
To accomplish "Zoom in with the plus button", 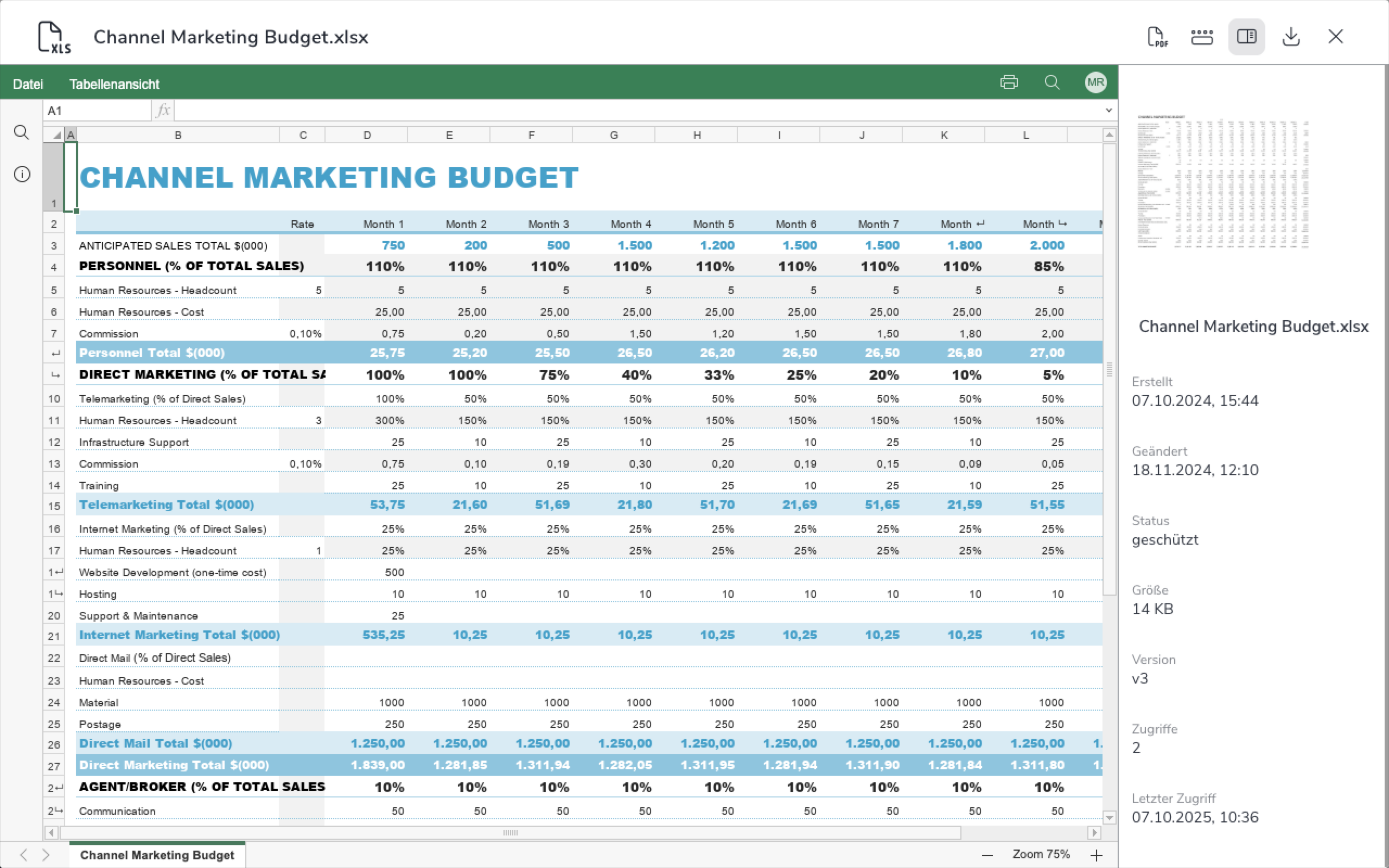I will coord(1096,856).
